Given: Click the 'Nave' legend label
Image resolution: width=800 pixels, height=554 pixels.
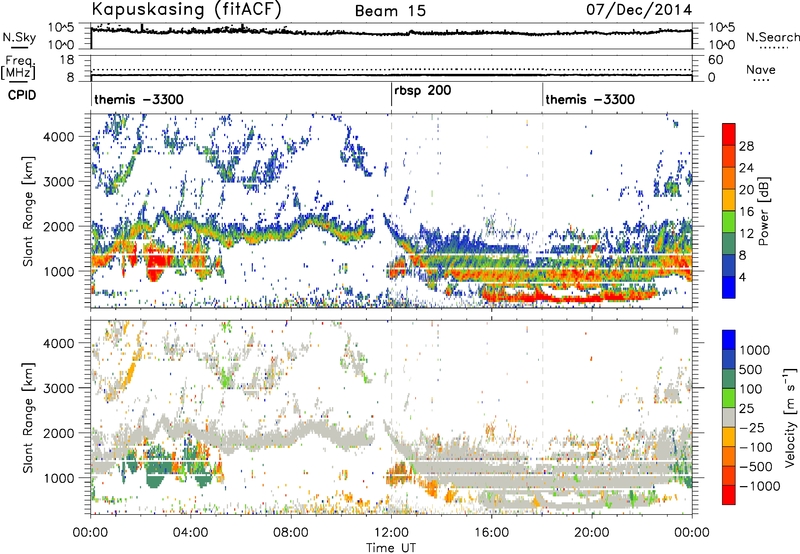Looking at the screenshot, I should click(x=761, y=70).
